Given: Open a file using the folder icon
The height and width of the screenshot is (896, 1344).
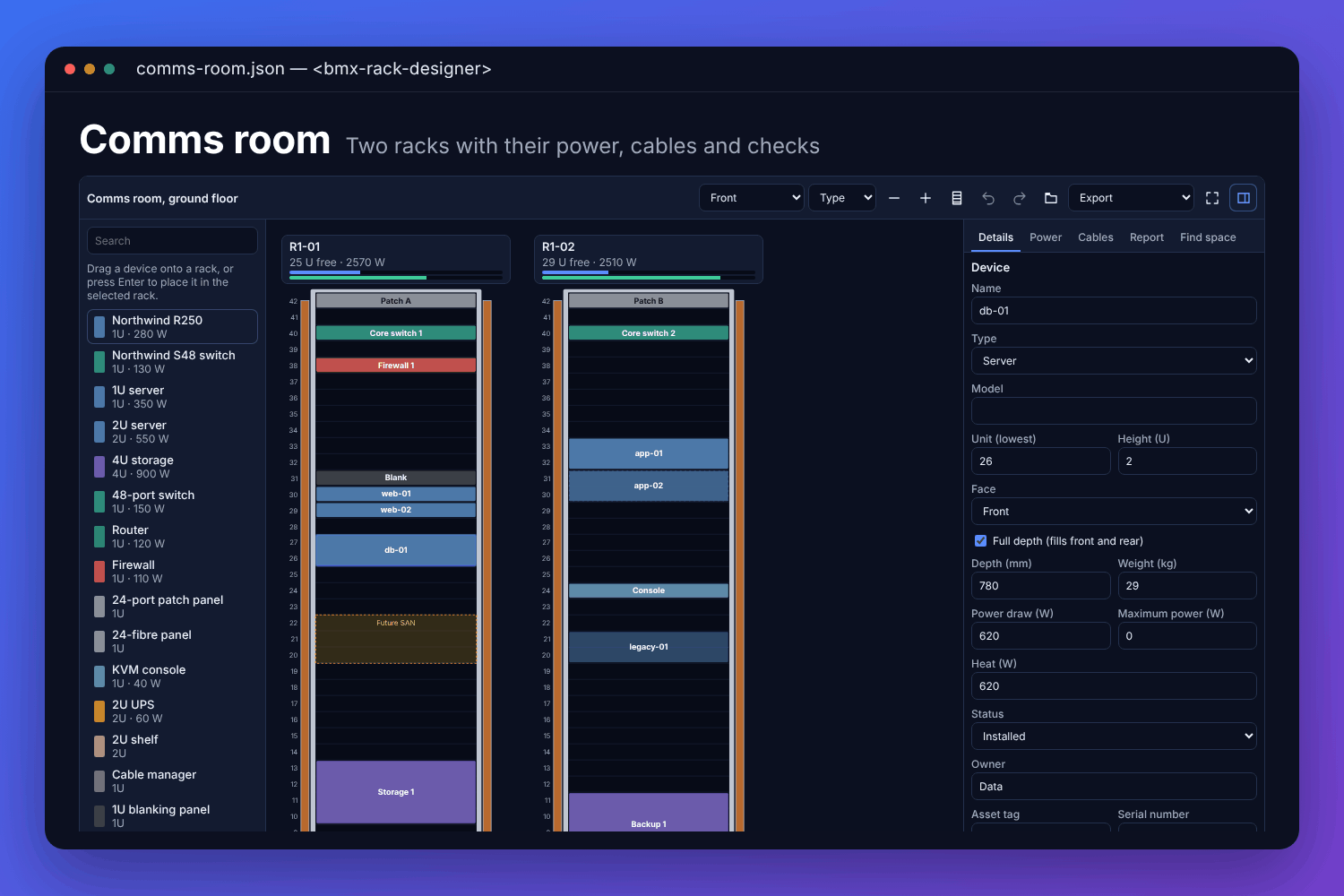Looking at the screenshot, I should [x=1051, y=198].
